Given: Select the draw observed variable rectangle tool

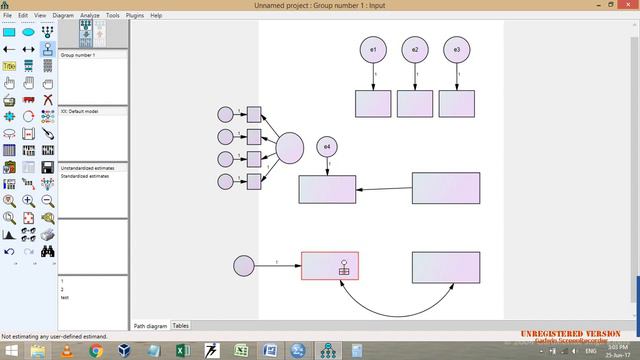Looking at the screenshot, I should pos(9,32).
